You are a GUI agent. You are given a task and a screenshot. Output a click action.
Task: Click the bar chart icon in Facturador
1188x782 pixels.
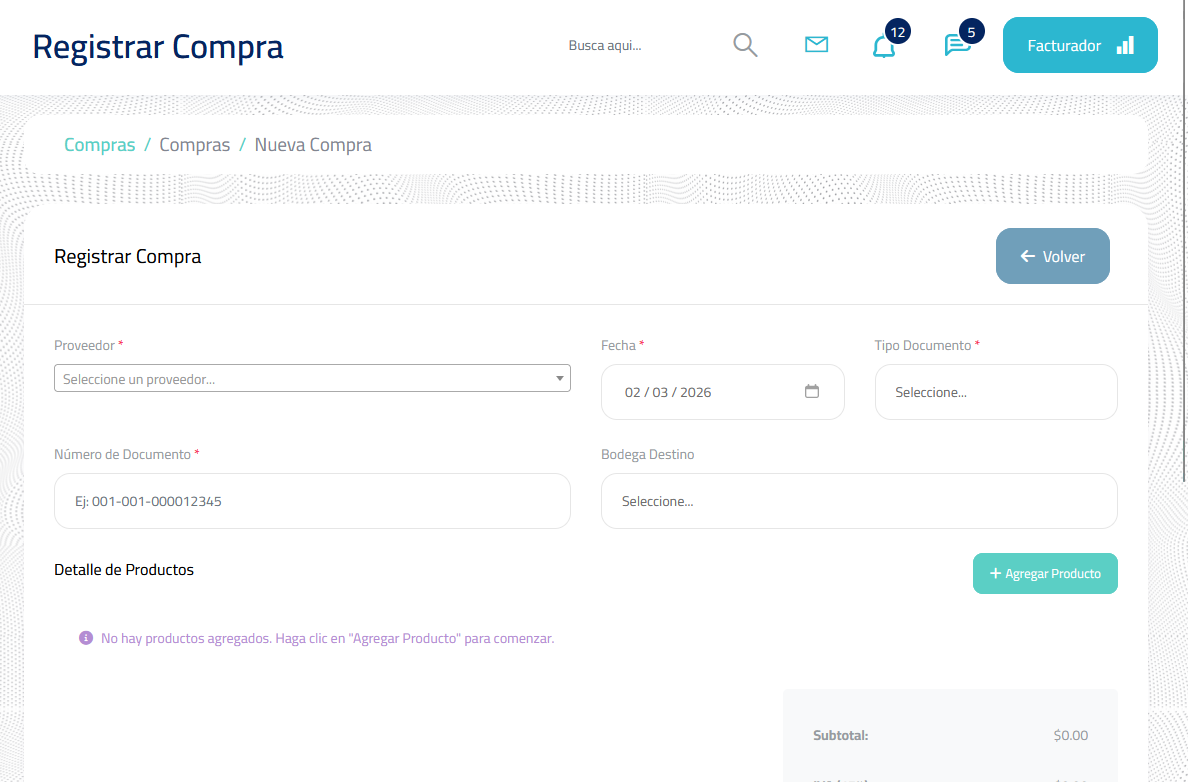click(x=1125, y=45)
